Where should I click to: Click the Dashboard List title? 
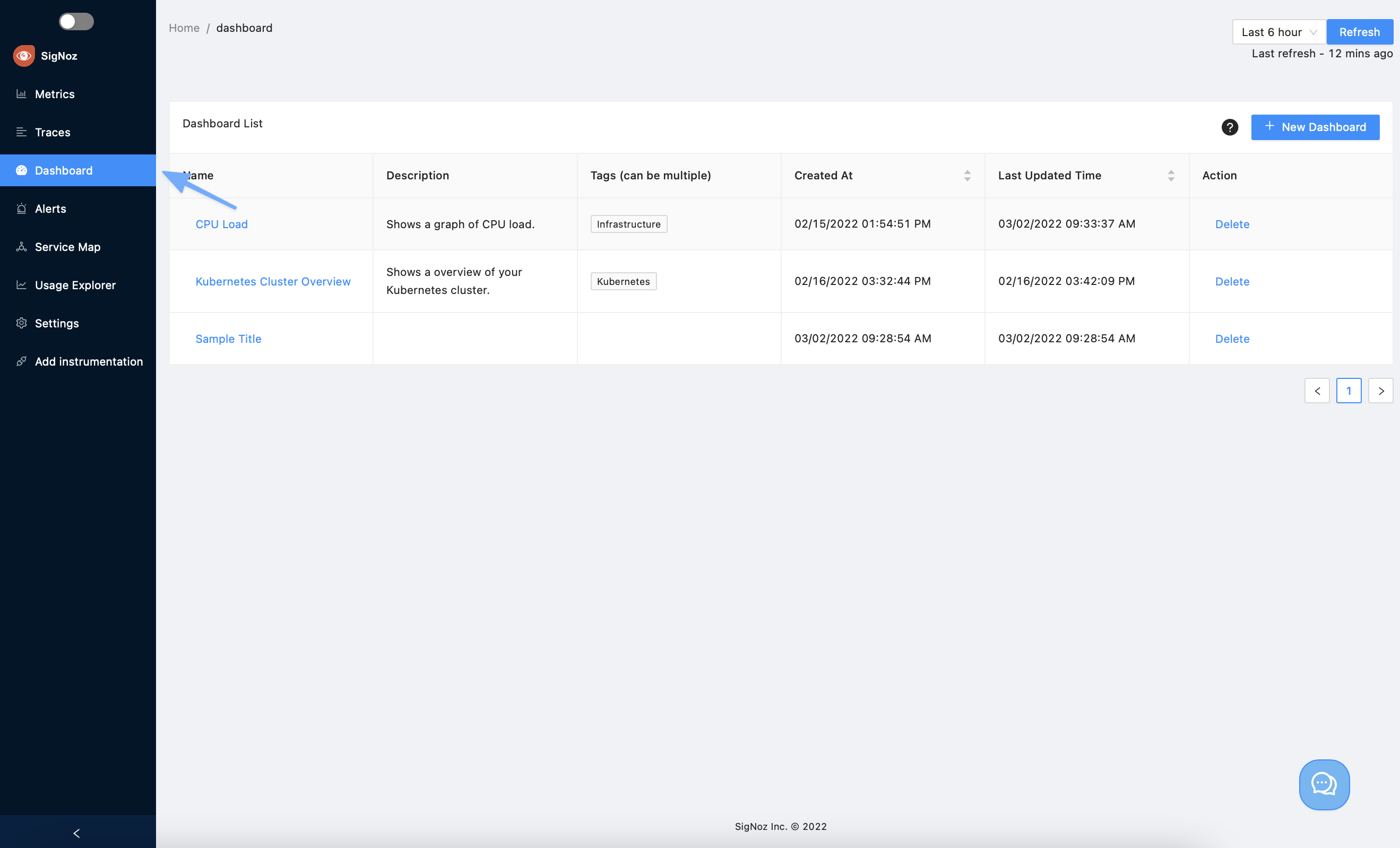(x=222, y=123)
